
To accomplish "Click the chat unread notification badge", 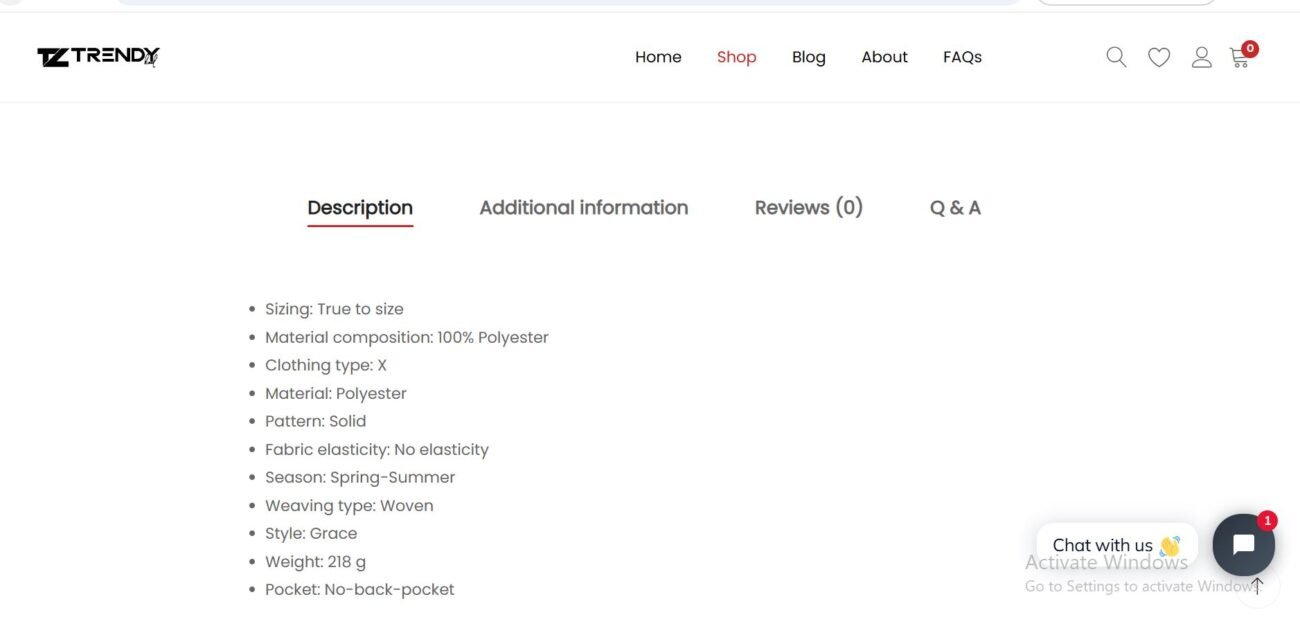I will [x=1267, y=520].
